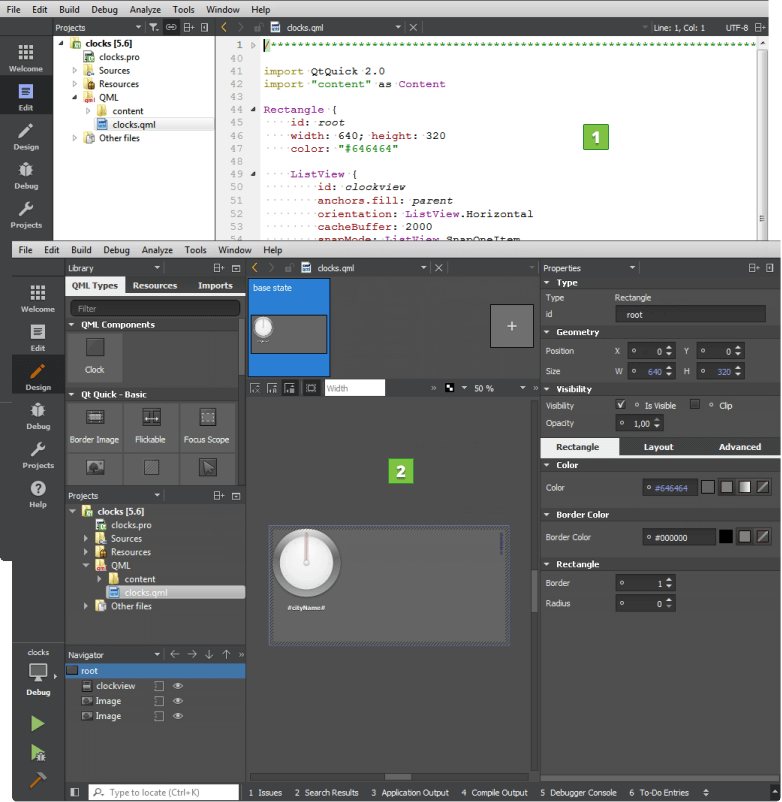Open the Design mode in the sidebar
The image size is (782, 802).
coord(37,375)
